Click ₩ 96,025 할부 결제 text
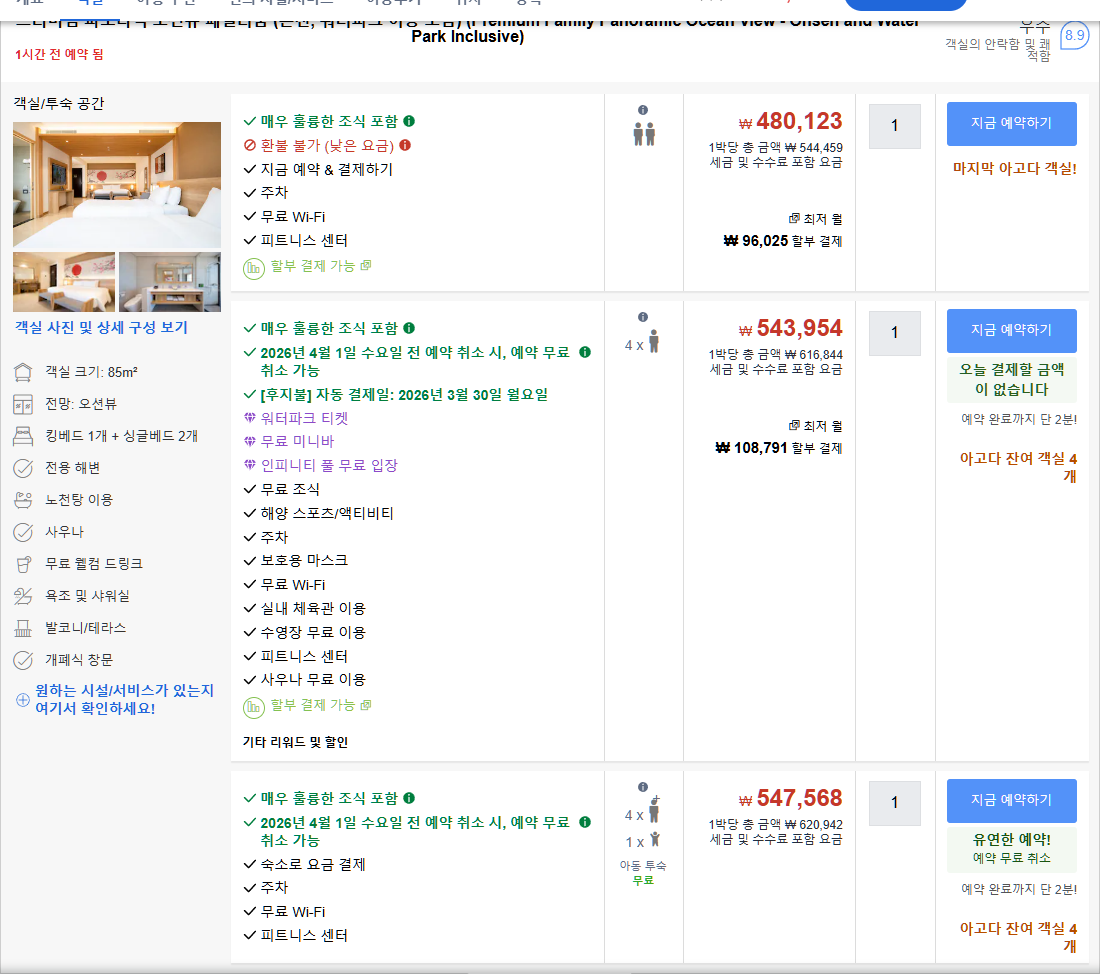 point(783,241)
